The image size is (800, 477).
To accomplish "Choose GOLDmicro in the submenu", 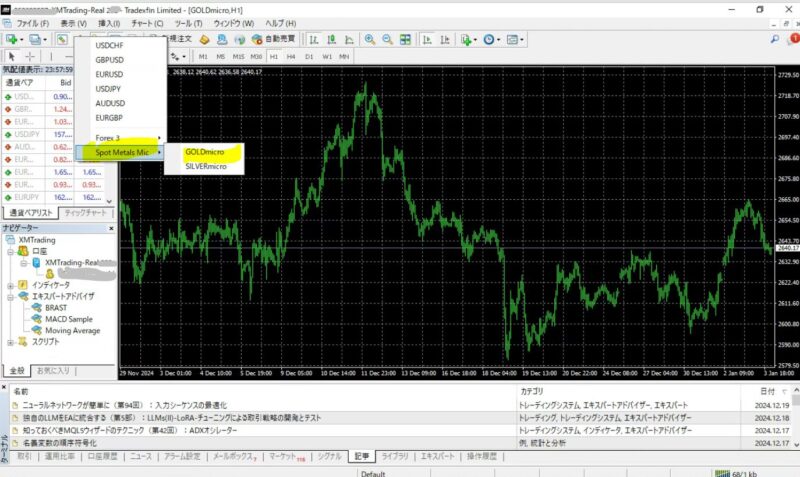I will [204, 152].
